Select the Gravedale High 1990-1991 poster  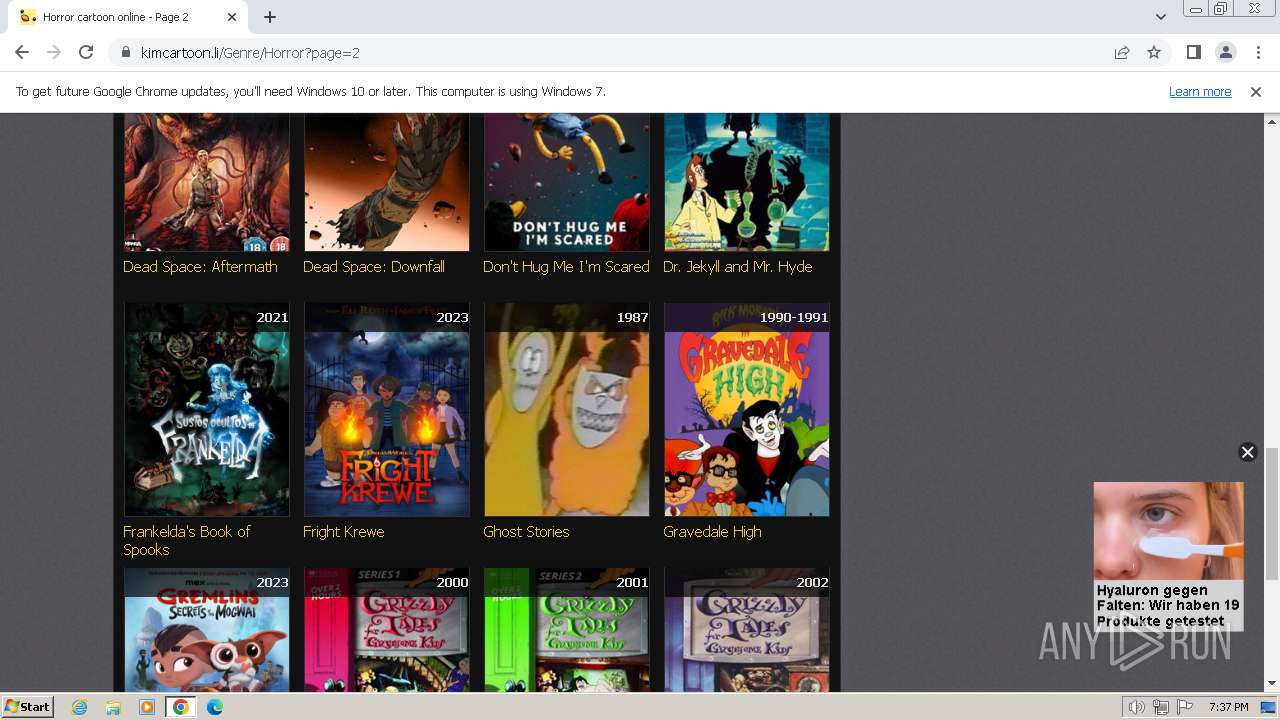(747, 410)
